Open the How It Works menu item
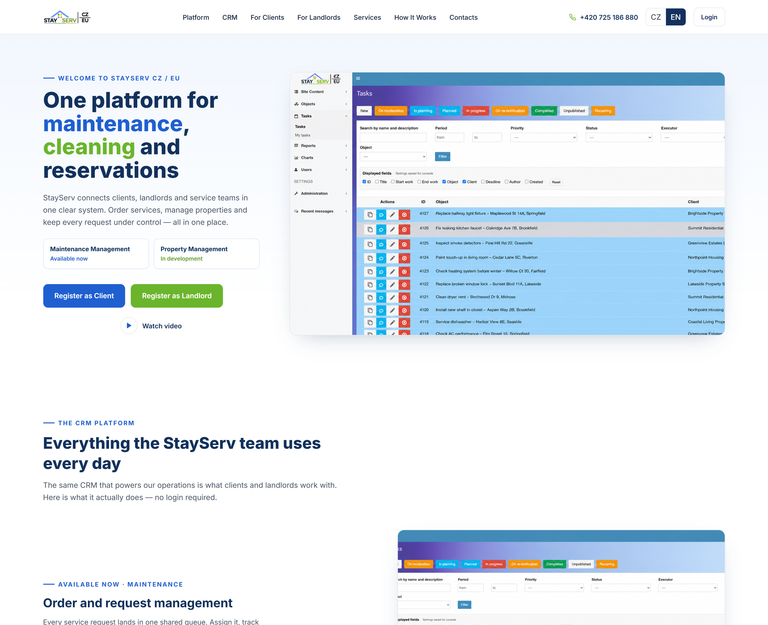Viewport: 768px width, 625px height. pos(415,17)
